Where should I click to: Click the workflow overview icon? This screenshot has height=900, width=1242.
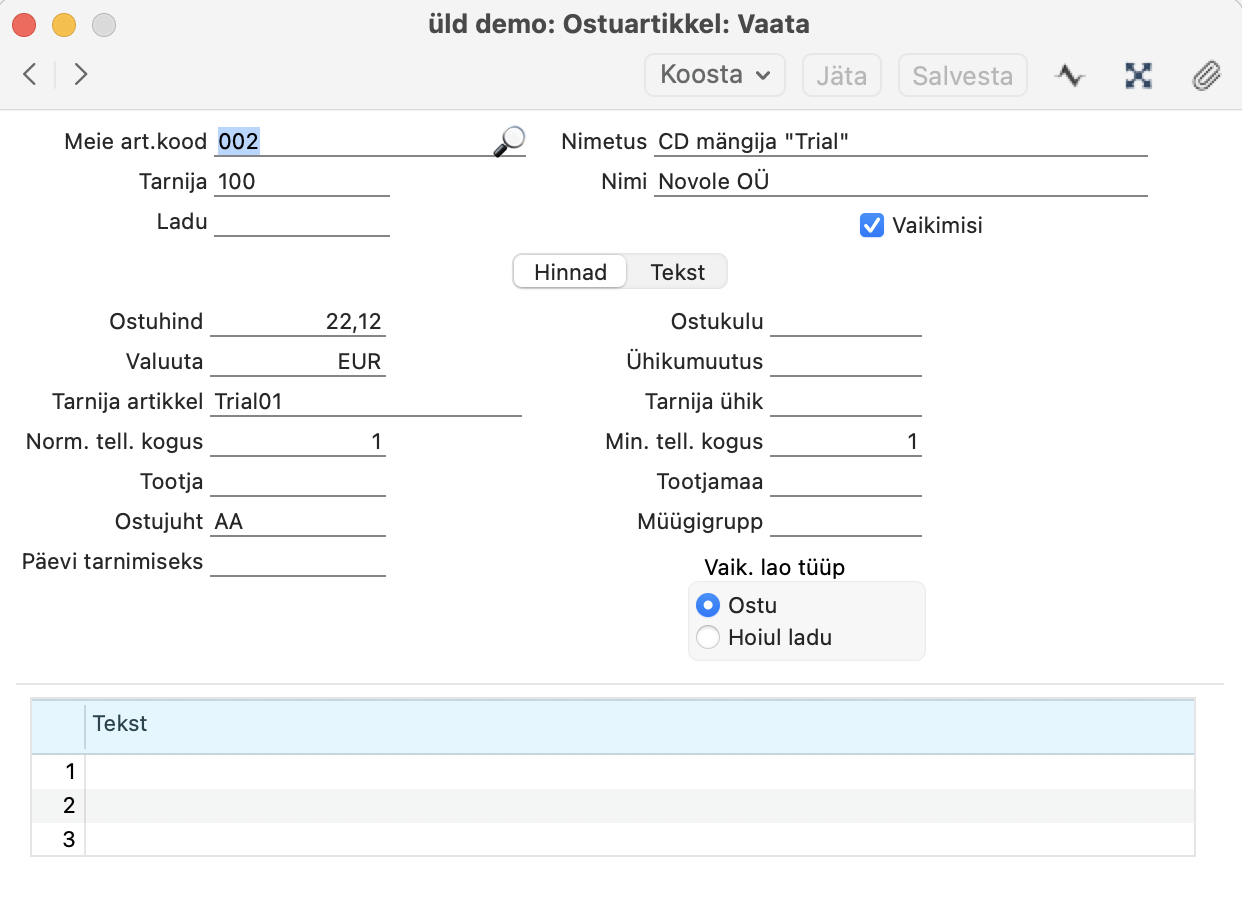coord(1138,75)
